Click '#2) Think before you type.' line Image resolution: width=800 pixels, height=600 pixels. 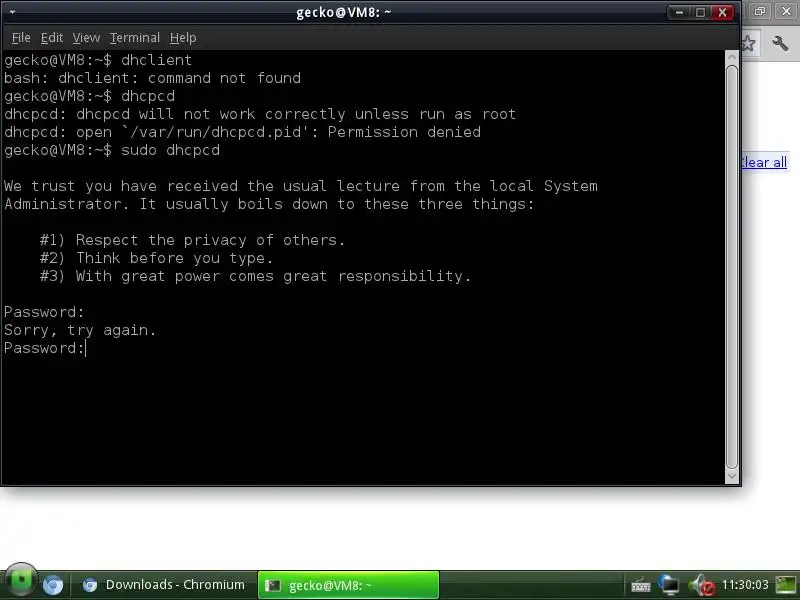tap(156, 258)
